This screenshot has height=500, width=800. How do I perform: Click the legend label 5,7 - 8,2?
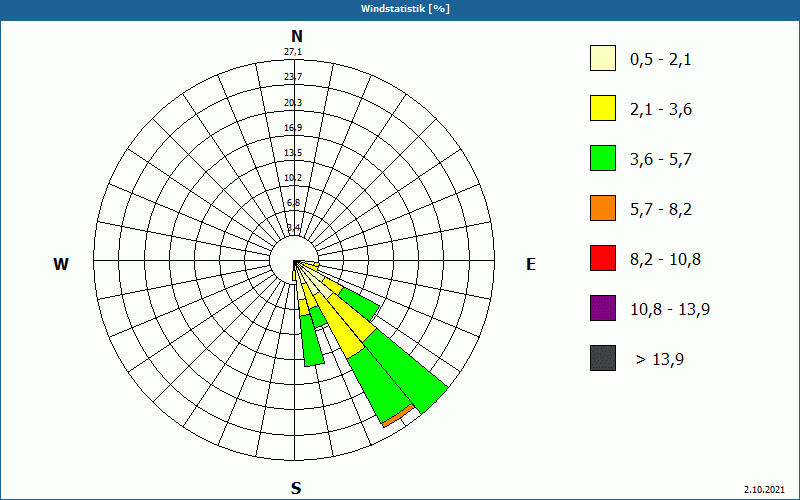point(661,210)
